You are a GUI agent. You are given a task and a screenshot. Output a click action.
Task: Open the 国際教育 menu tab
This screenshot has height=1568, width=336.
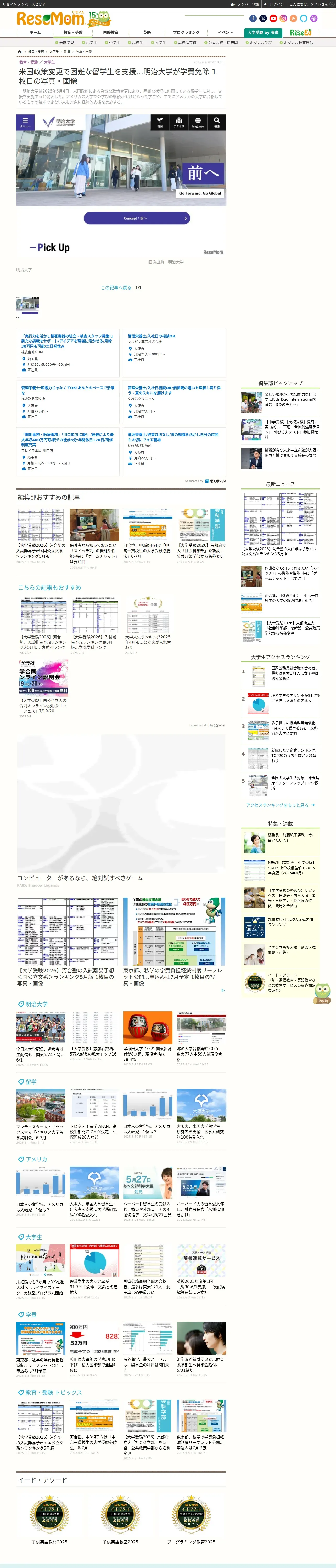pyautogui.click(x=110, y=33)
